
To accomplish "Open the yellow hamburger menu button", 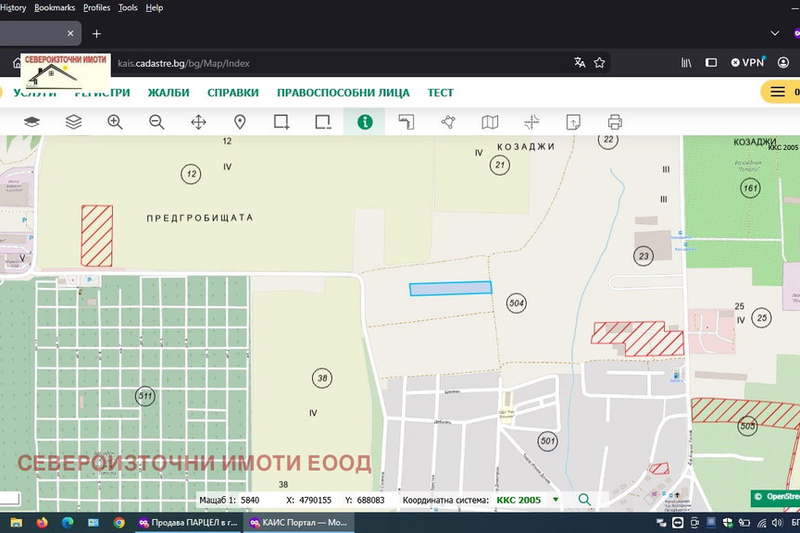I will [x=780, y=92].
